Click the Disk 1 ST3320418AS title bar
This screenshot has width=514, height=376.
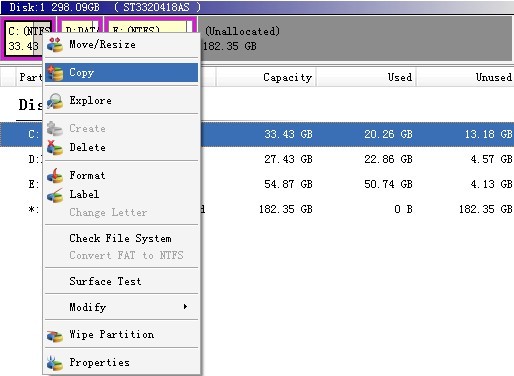point(257,7)
